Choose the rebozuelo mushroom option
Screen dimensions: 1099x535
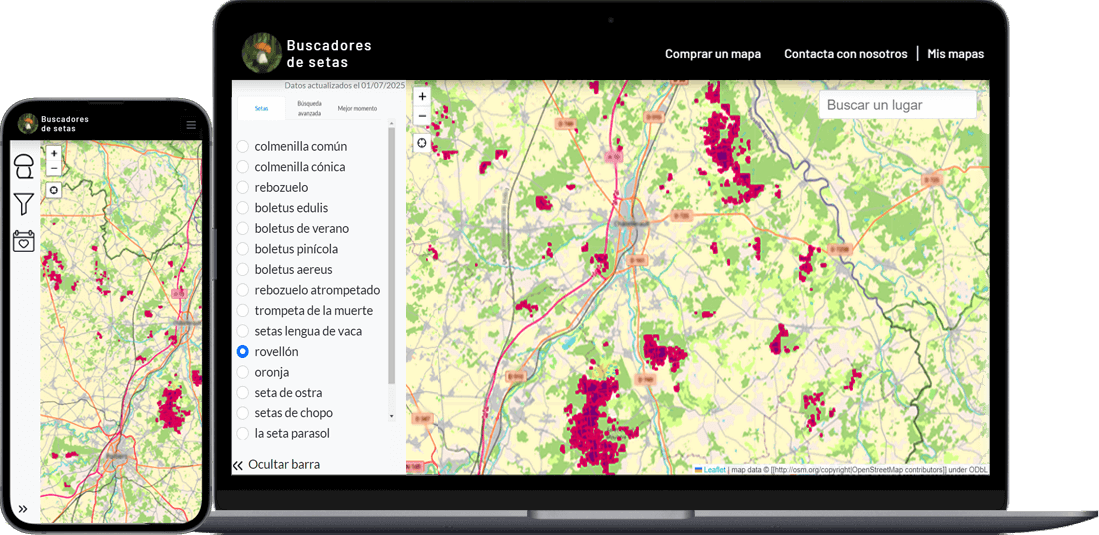243,188
